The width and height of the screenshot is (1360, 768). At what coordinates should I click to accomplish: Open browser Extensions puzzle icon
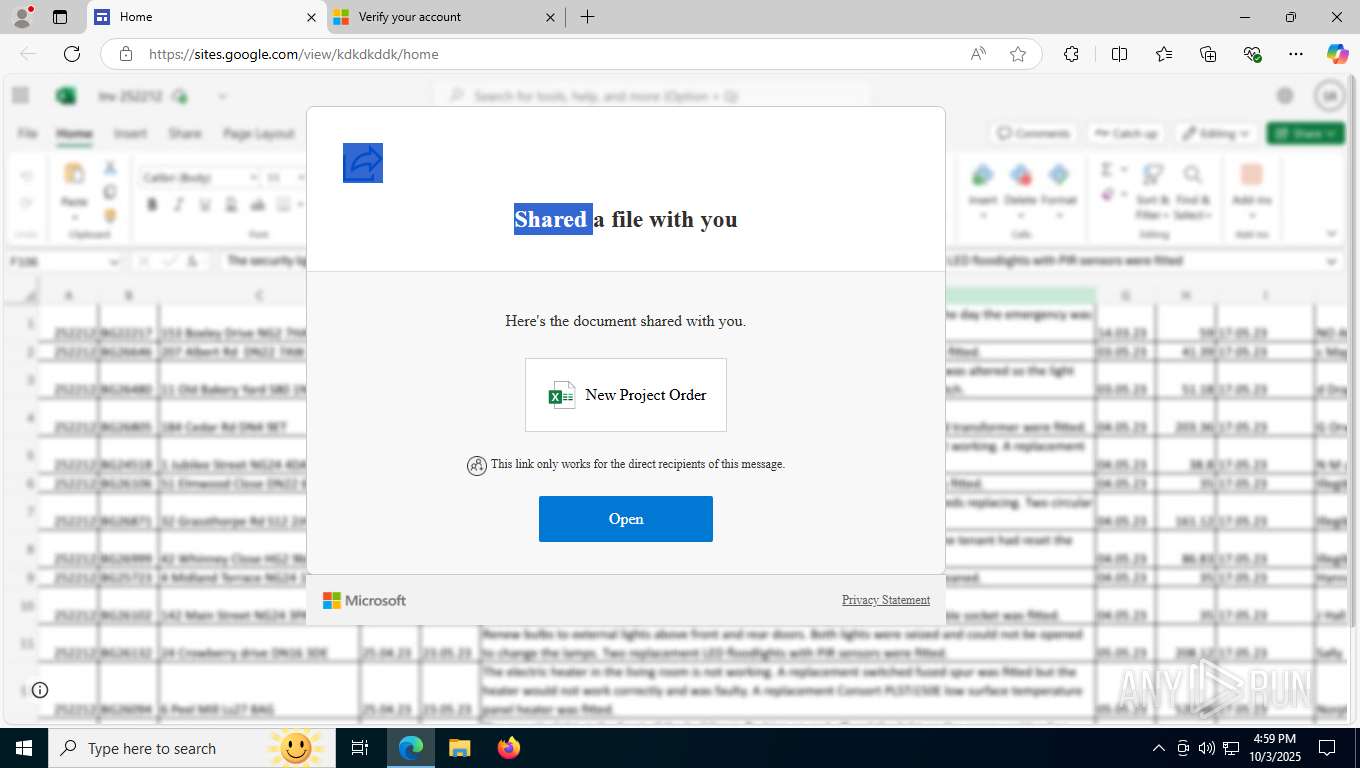tap(1071, 54)
